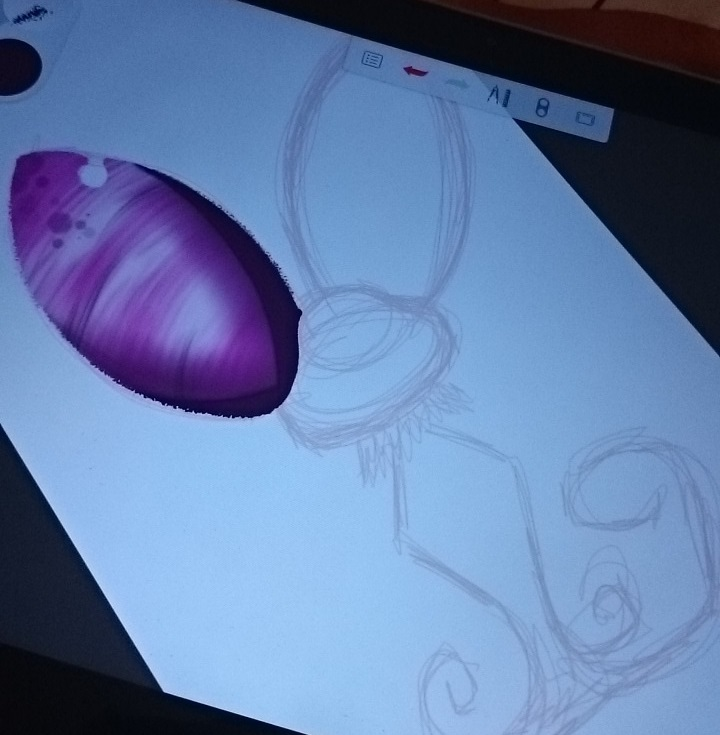This screenshot has height=735, width=720.
Task: Open the compass and ruler tools panel
Action: (499, 96)
